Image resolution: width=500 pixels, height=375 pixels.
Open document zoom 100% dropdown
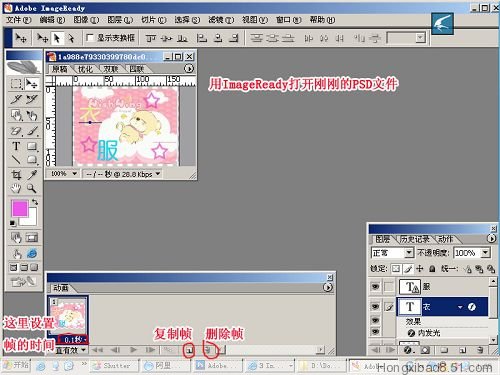tap(75, 174)
